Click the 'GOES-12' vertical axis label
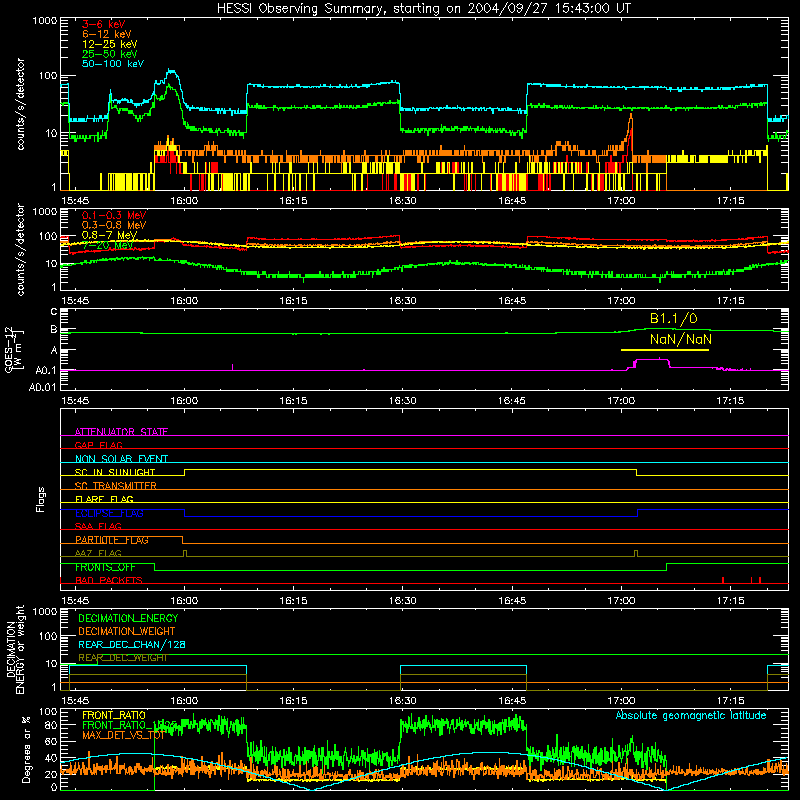 (x=9, y=349)
